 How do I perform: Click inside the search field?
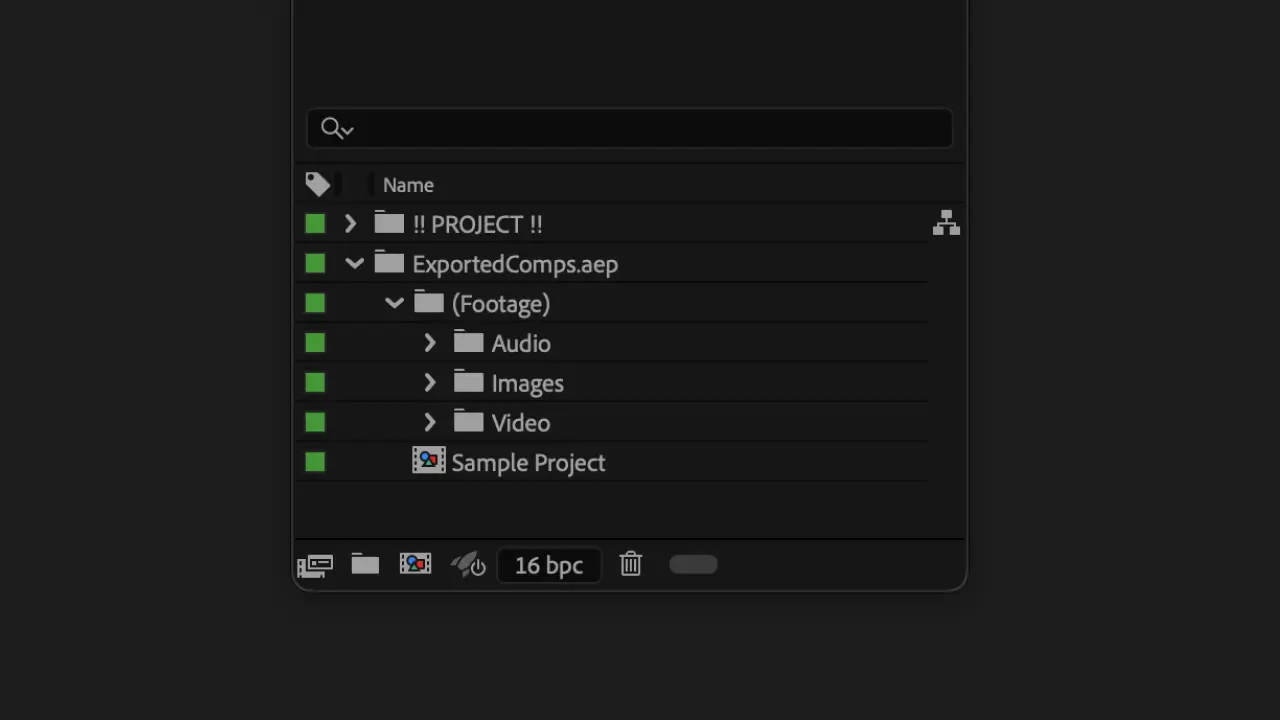650,128
